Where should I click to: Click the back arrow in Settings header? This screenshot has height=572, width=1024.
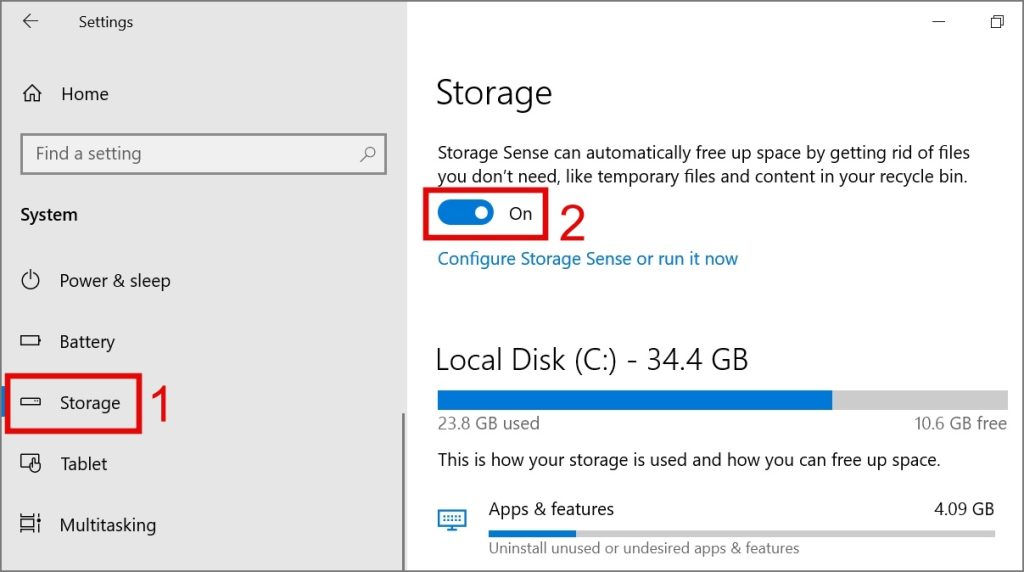click(x=30, y=21)
